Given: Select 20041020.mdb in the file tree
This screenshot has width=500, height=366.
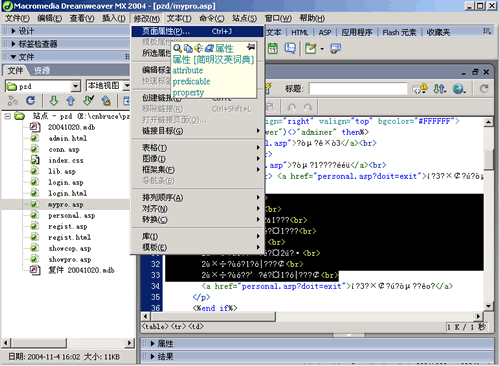Looking at the screenshot, I should click(x=71, y=127).
